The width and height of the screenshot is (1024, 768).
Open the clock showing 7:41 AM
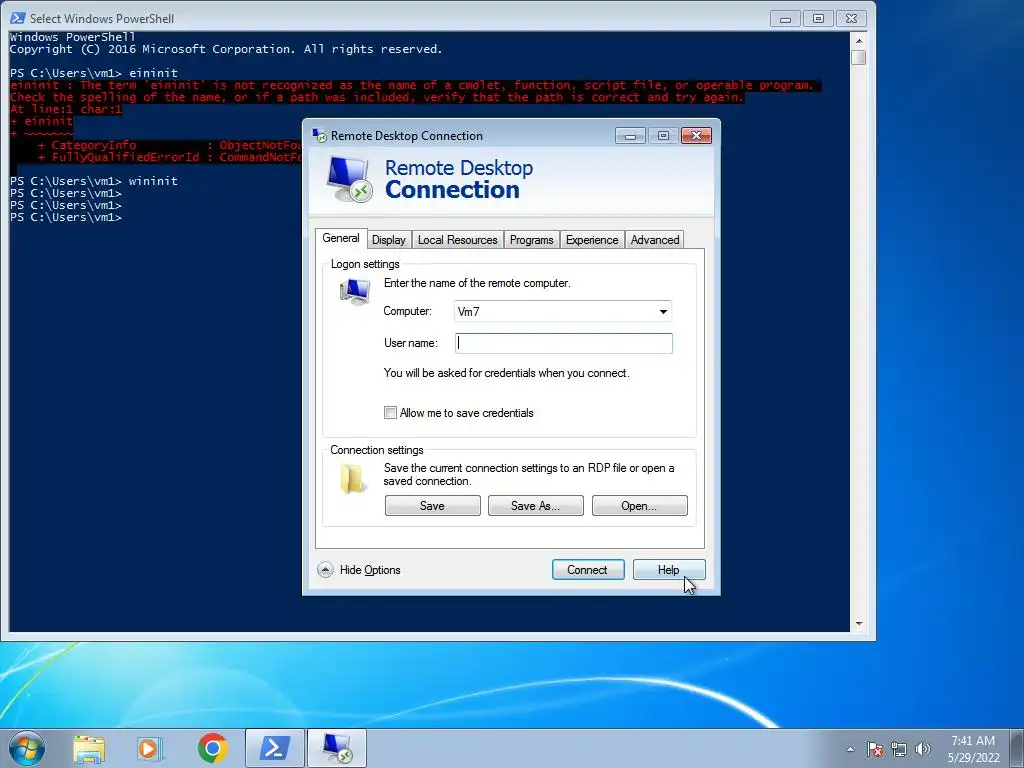click(x=973, y=749)
